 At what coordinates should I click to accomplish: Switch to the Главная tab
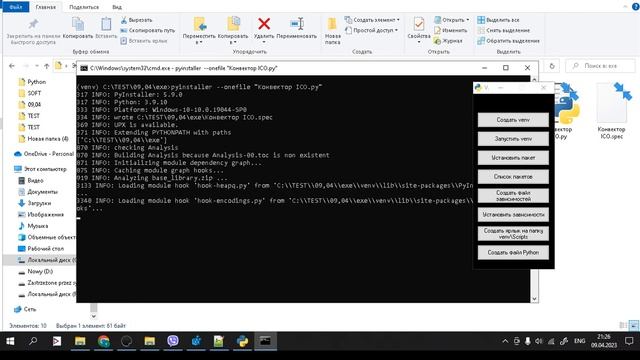pyautogui.click(x=46, y=7)
